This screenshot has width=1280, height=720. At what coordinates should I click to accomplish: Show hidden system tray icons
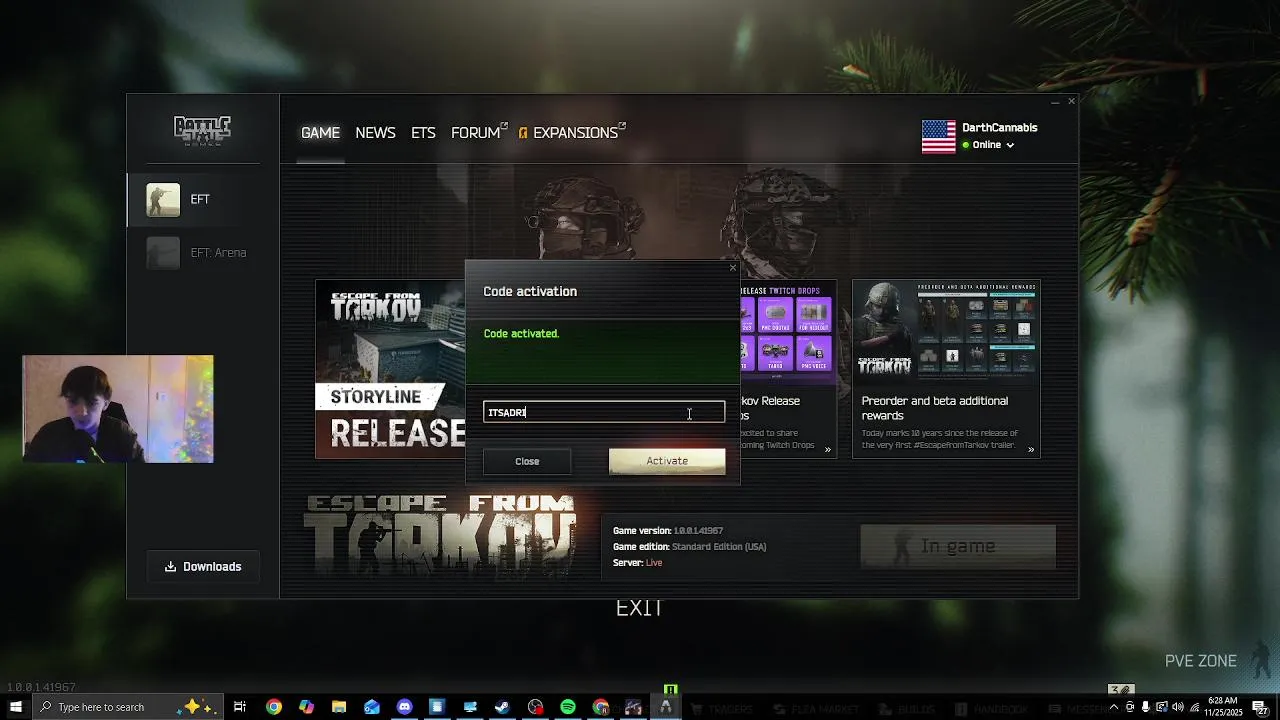(x=1113, y=707)
